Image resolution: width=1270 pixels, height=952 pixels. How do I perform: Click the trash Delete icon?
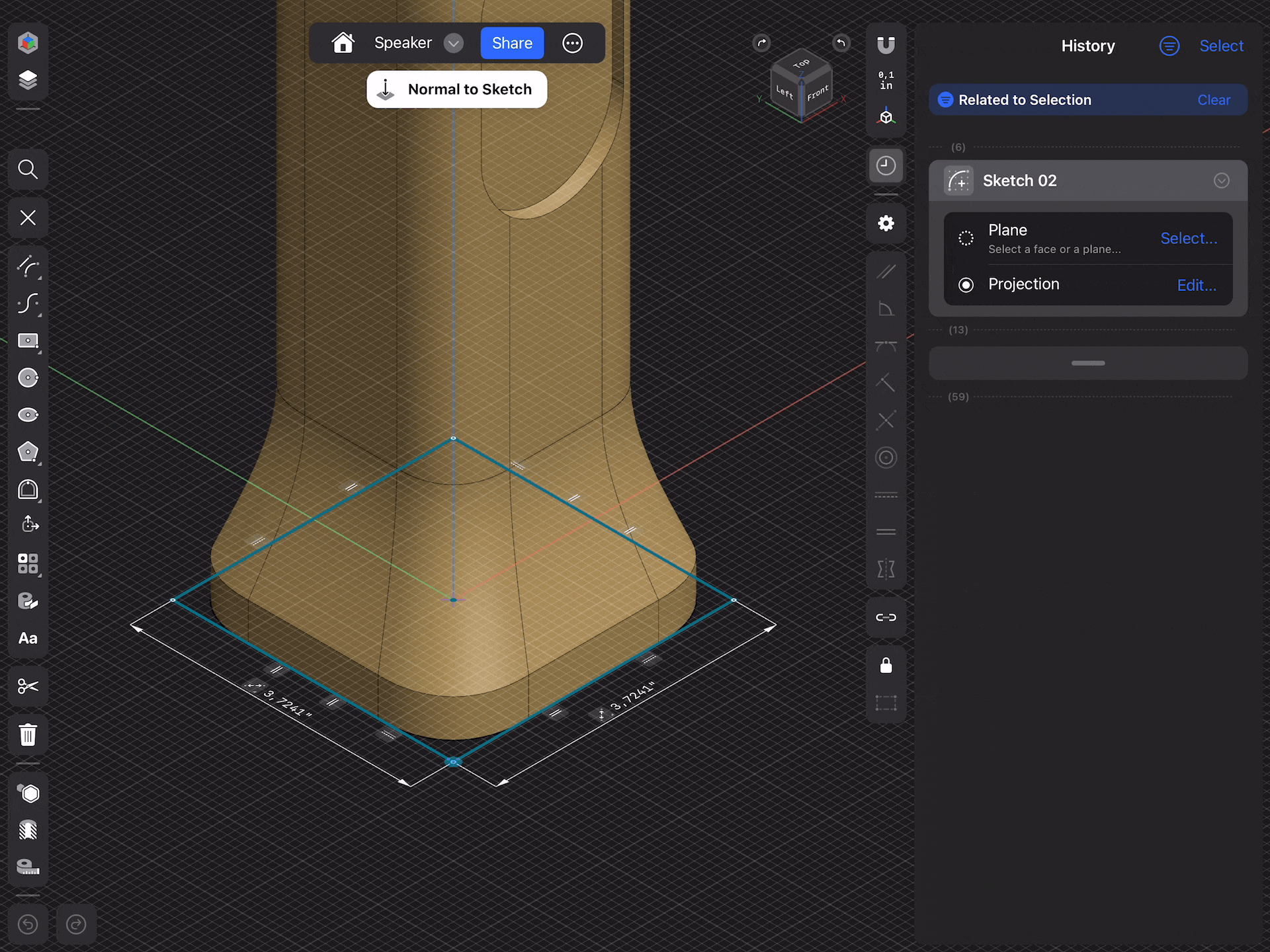pyautogui.click(x=28, y=734)
